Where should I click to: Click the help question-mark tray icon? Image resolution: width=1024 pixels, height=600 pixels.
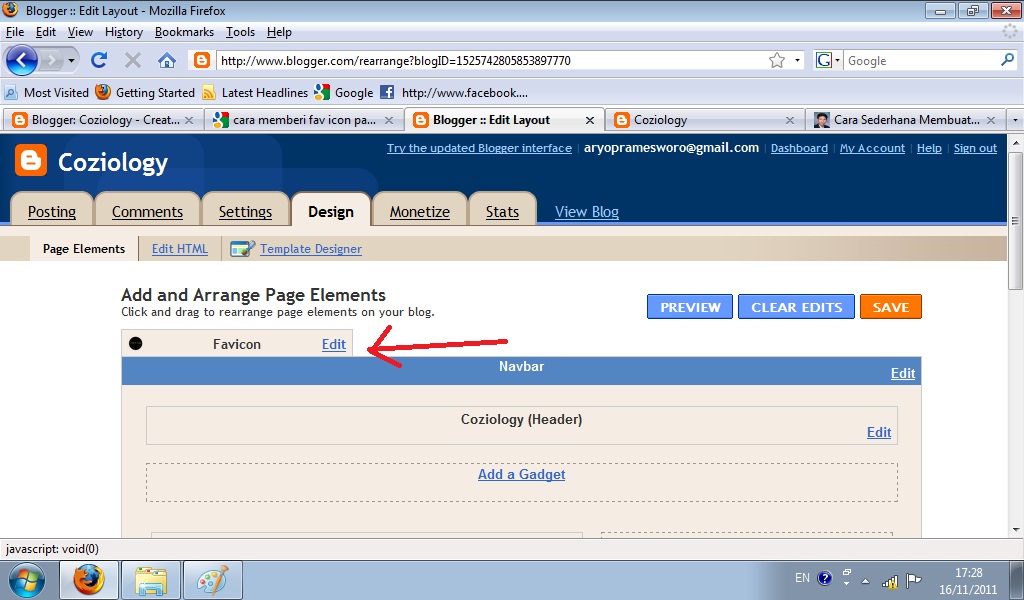pos(825,578)
